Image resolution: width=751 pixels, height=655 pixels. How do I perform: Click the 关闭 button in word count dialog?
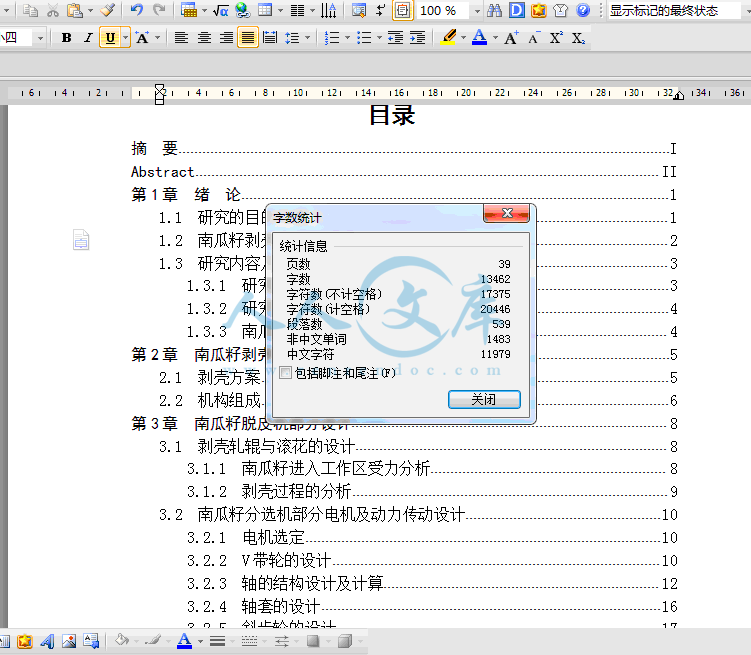click(x=484, y=399)
